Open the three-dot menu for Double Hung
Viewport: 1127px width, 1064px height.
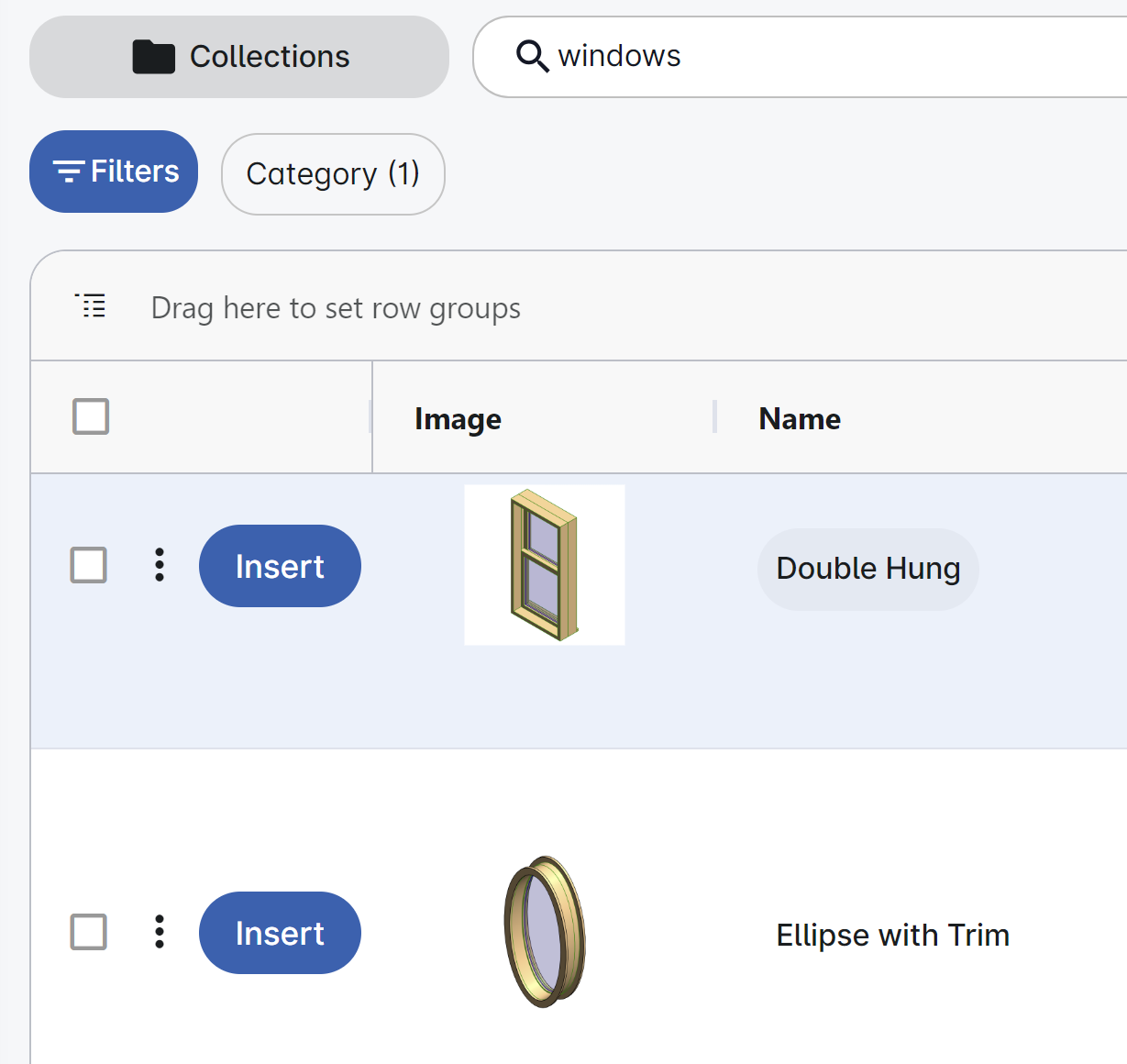(x=160, y=565)
